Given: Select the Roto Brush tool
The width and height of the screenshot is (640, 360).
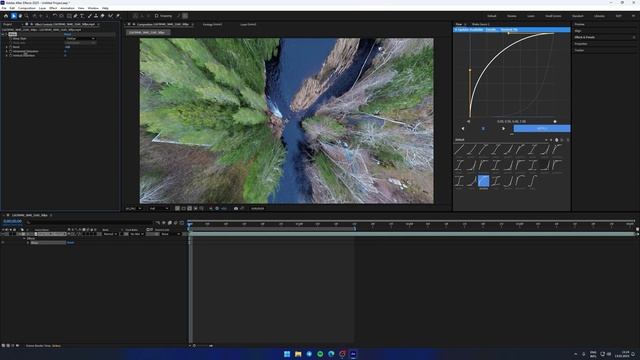Looking at the screenshot, I should [x=110, y=16].
